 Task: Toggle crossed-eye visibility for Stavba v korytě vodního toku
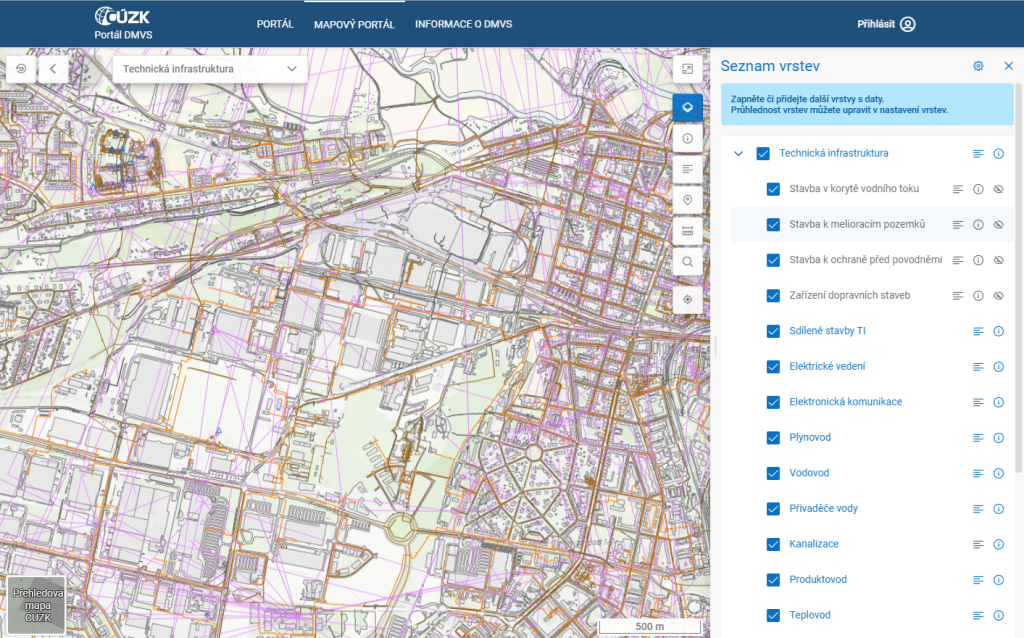point(999,189)
